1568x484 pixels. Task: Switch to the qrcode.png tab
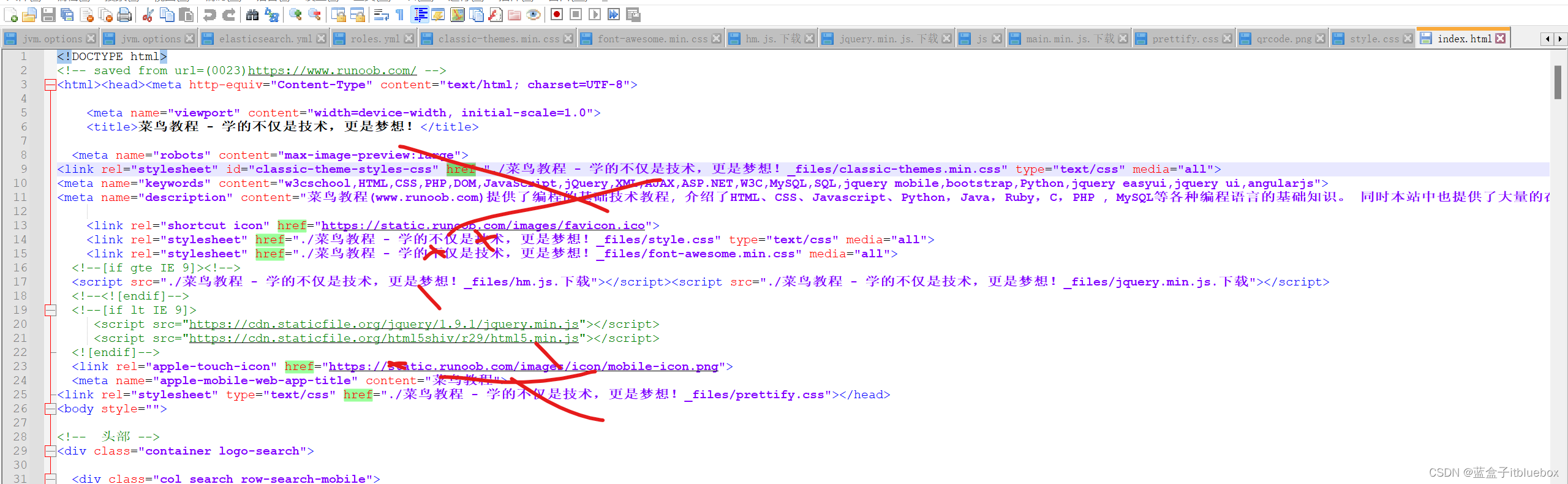coord(1284,39)
